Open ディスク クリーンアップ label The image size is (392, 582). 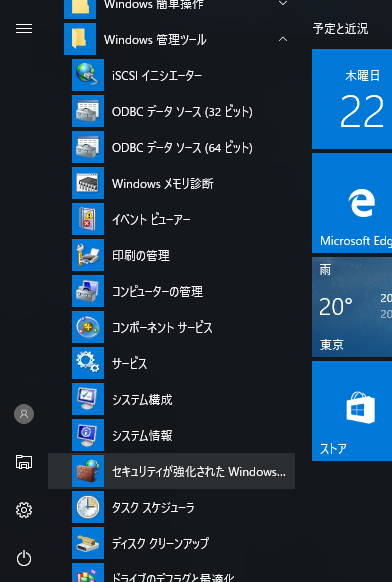pos(160,543)
